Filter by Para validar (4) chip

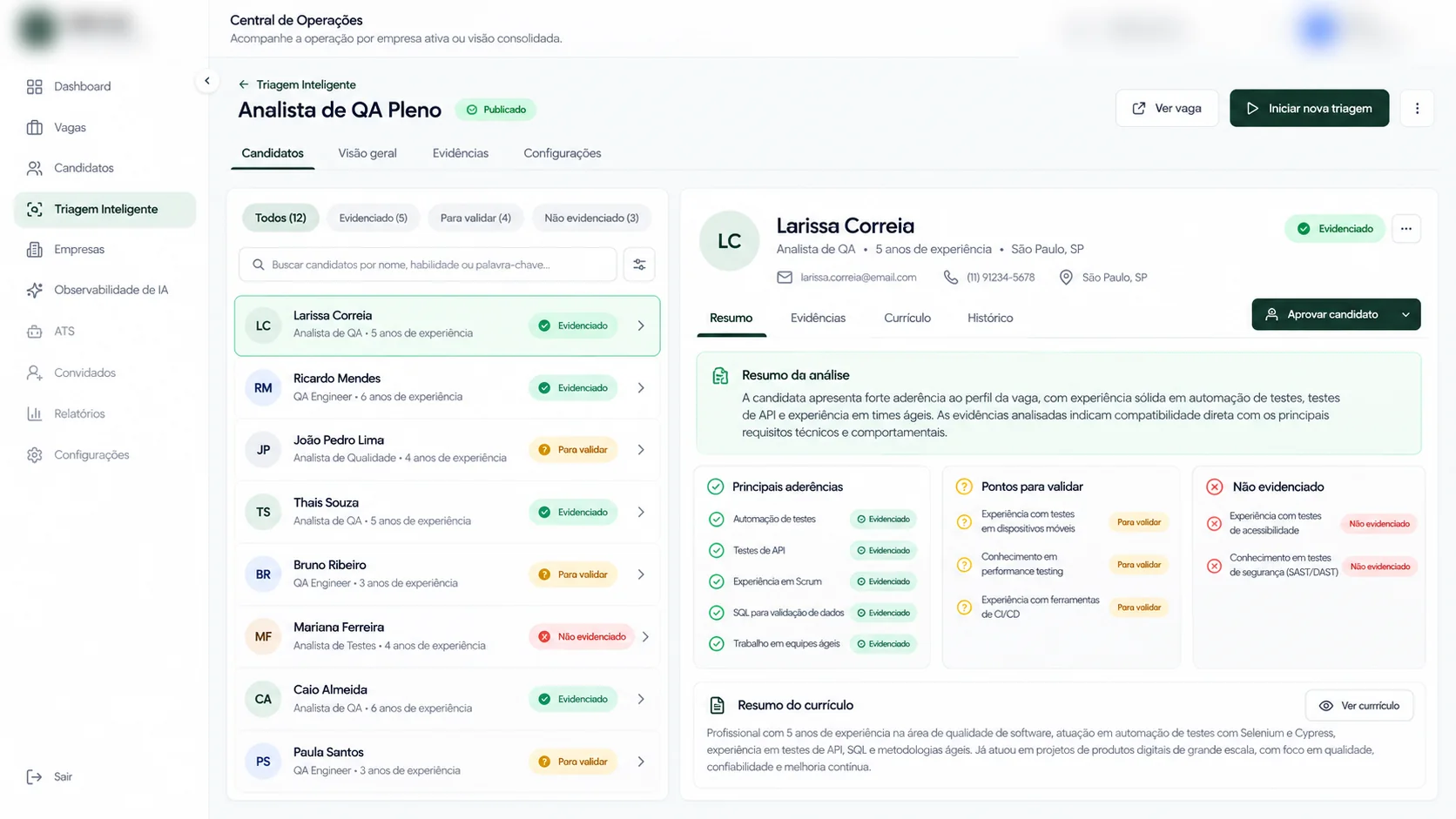[475, 218]
